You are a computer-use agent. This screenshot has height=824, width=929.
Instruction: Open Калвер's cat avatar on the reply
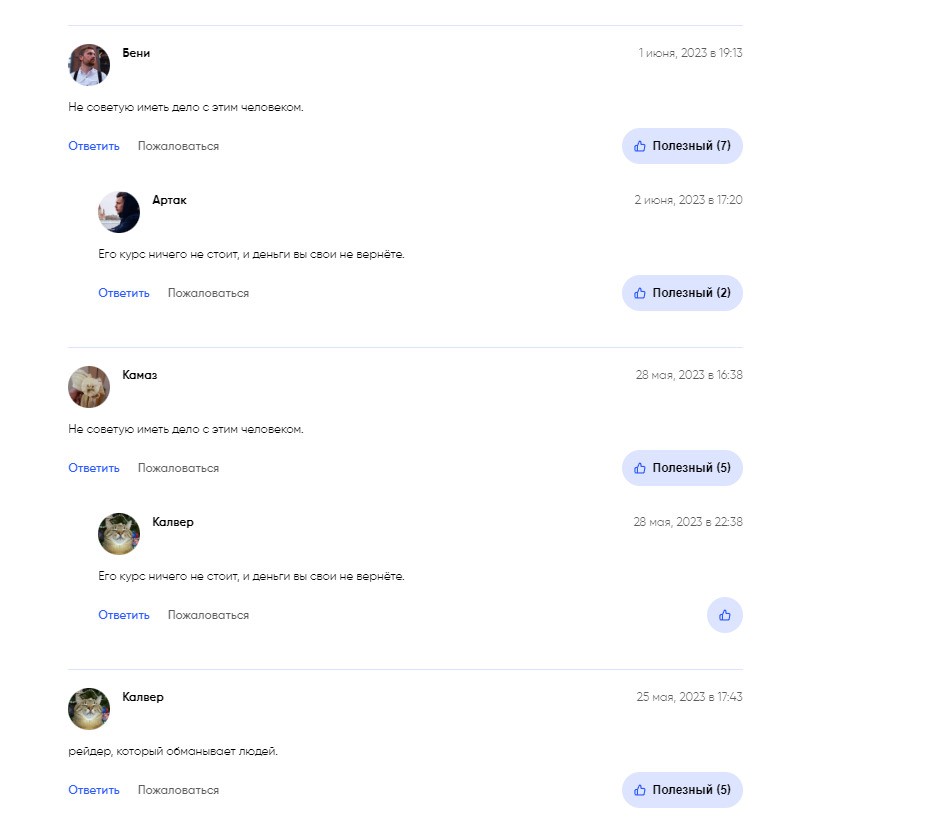point(118,534)
